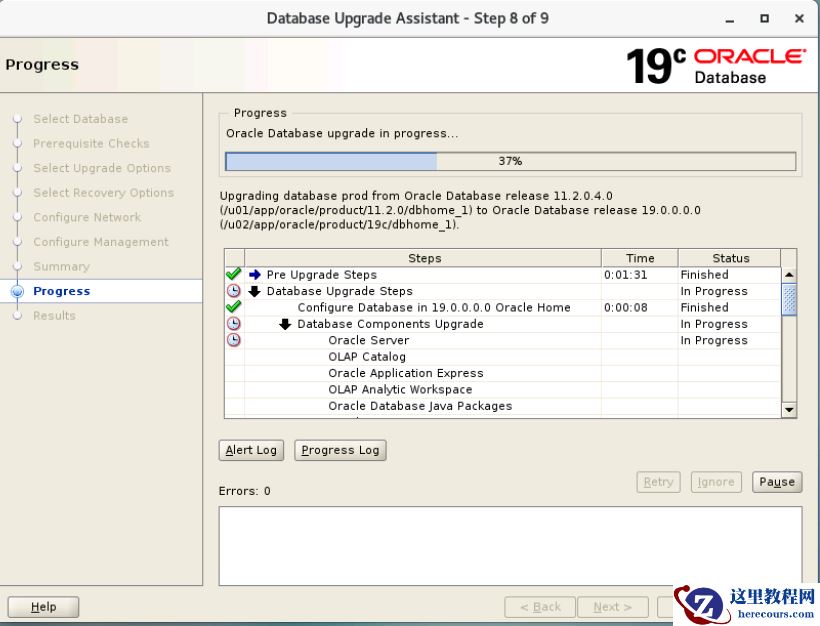820x626 pixels.
Task: Click green checkmark beside Pre Upgrade Steps
Action: (234, 274)
